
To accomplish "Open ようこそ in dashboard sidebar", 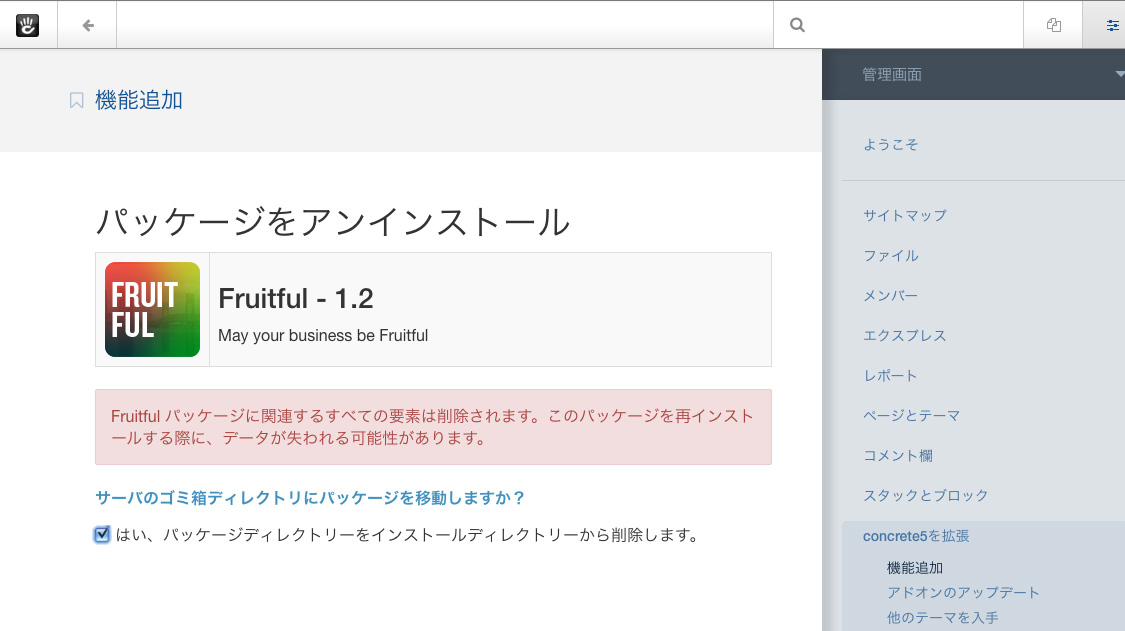I will click(x=890, y=144).
